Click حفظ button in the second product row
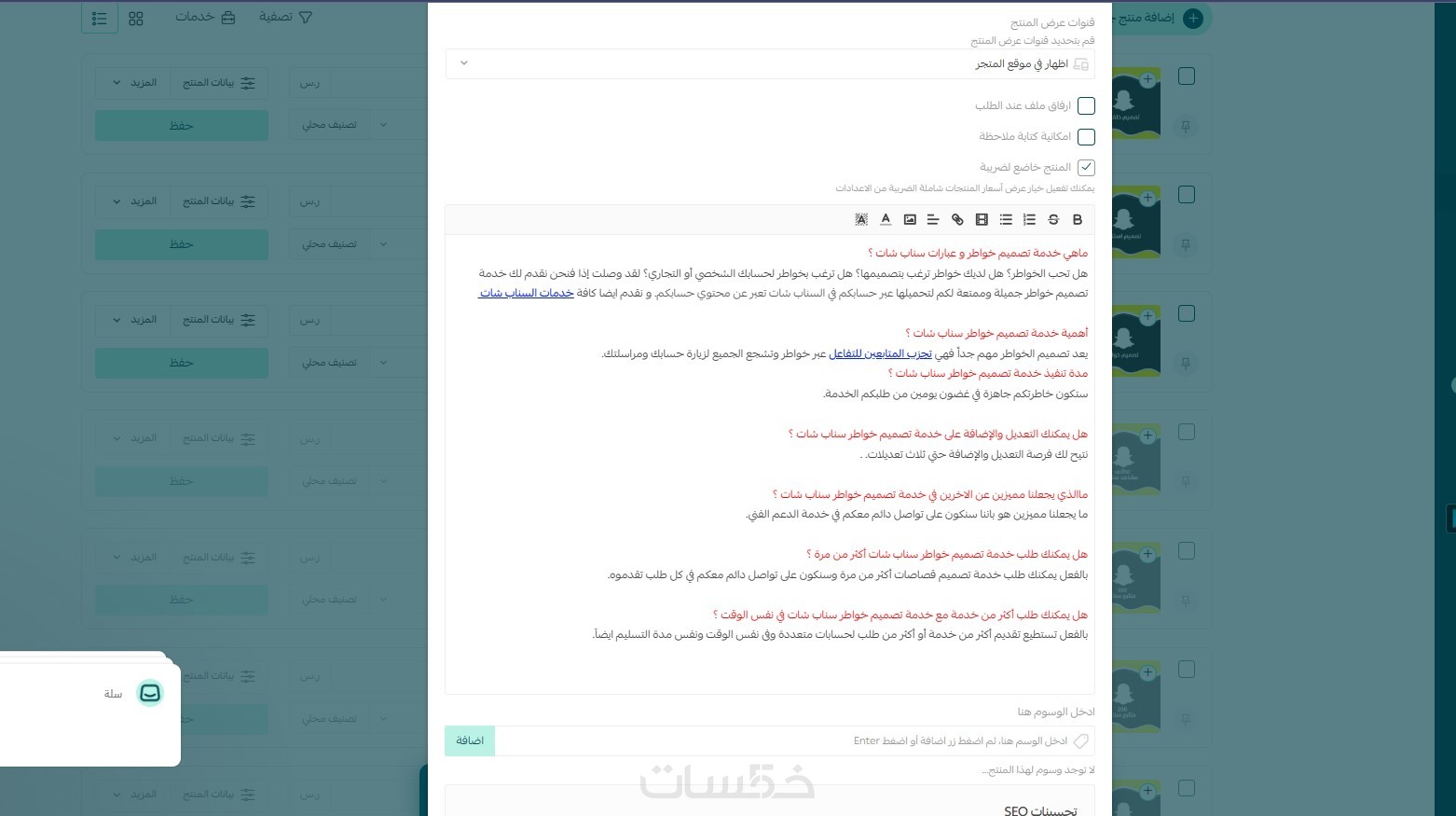This screenshot has height=816, width=1456. (182, 244)
